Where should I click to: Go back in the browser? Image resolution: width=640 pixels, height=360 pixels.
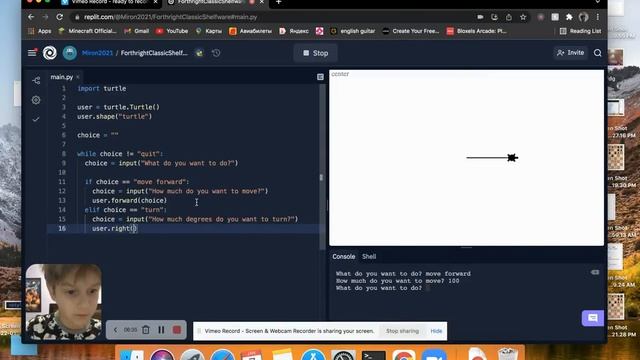click(31, 17)
